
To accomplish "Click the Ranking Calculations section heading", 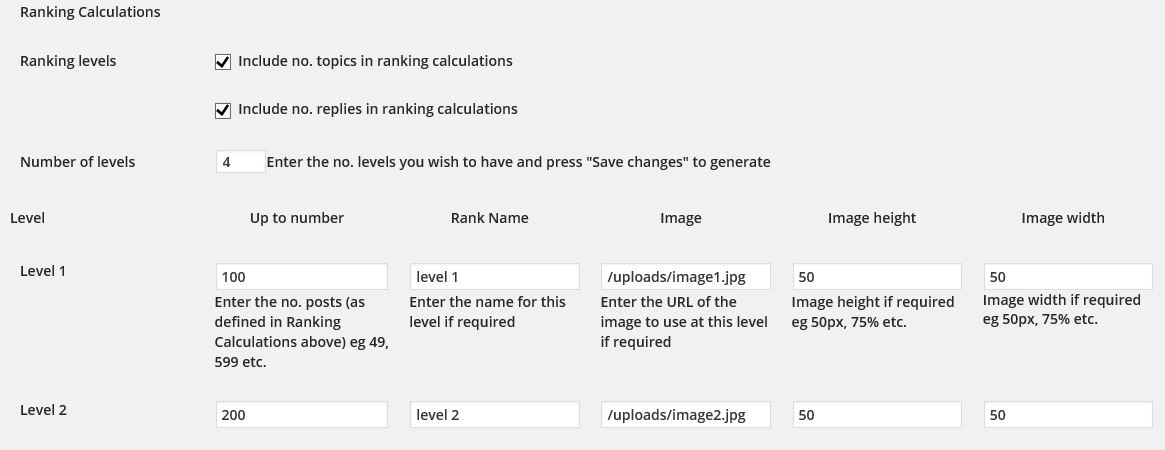I will pyautogui.click(x=90, y=13).
